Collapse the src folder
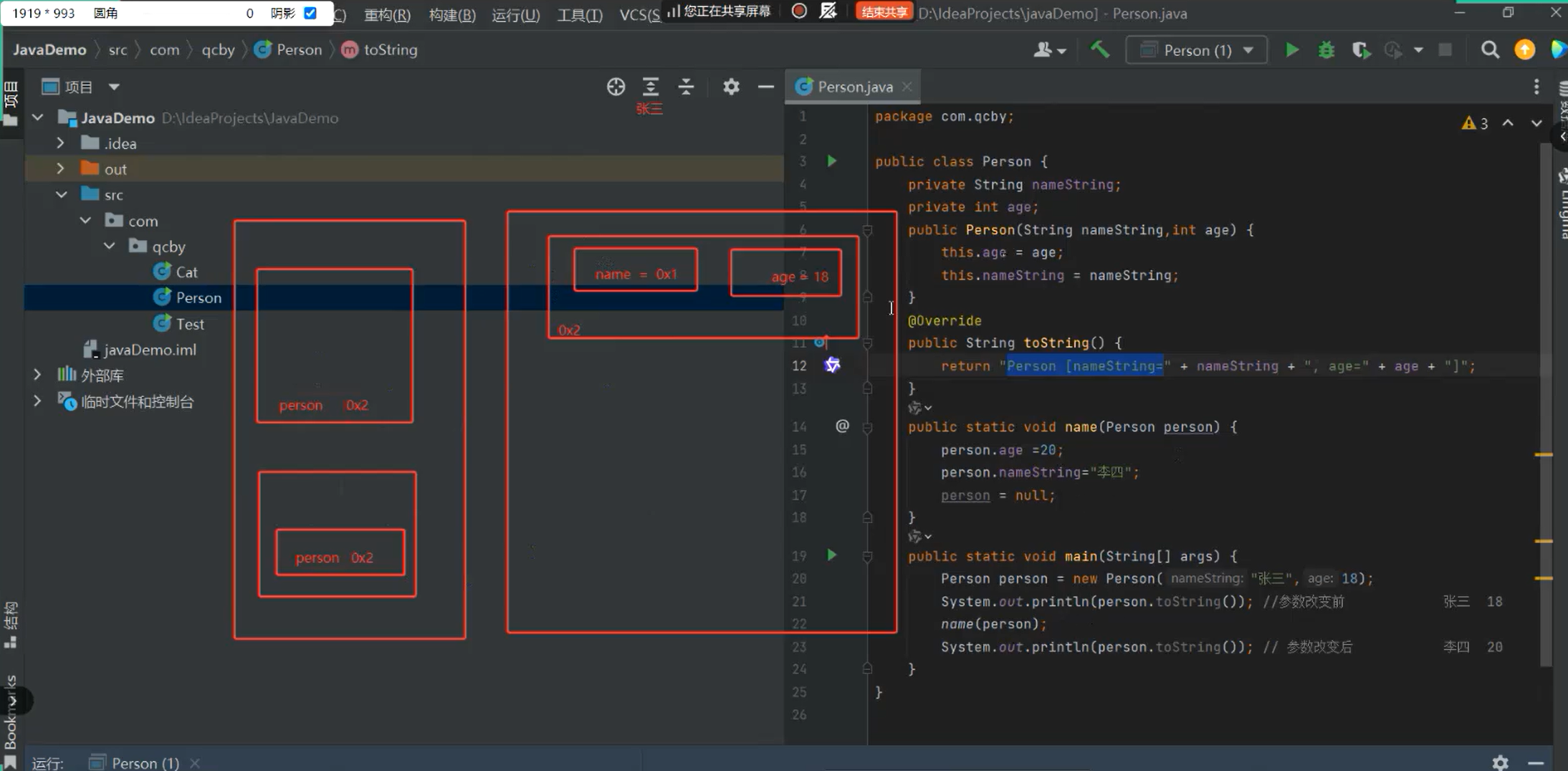This screenshot has width=1568, height=771. pos(62,195)
